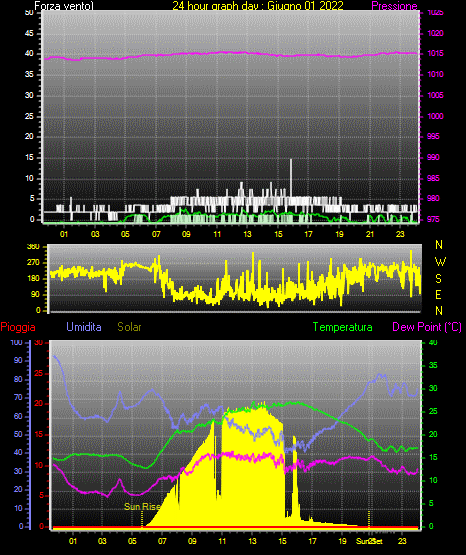Viewport: 466px width, 555px height.
Task: Click the 100 tick on humidity scale
Action: [x=16, y=342]
